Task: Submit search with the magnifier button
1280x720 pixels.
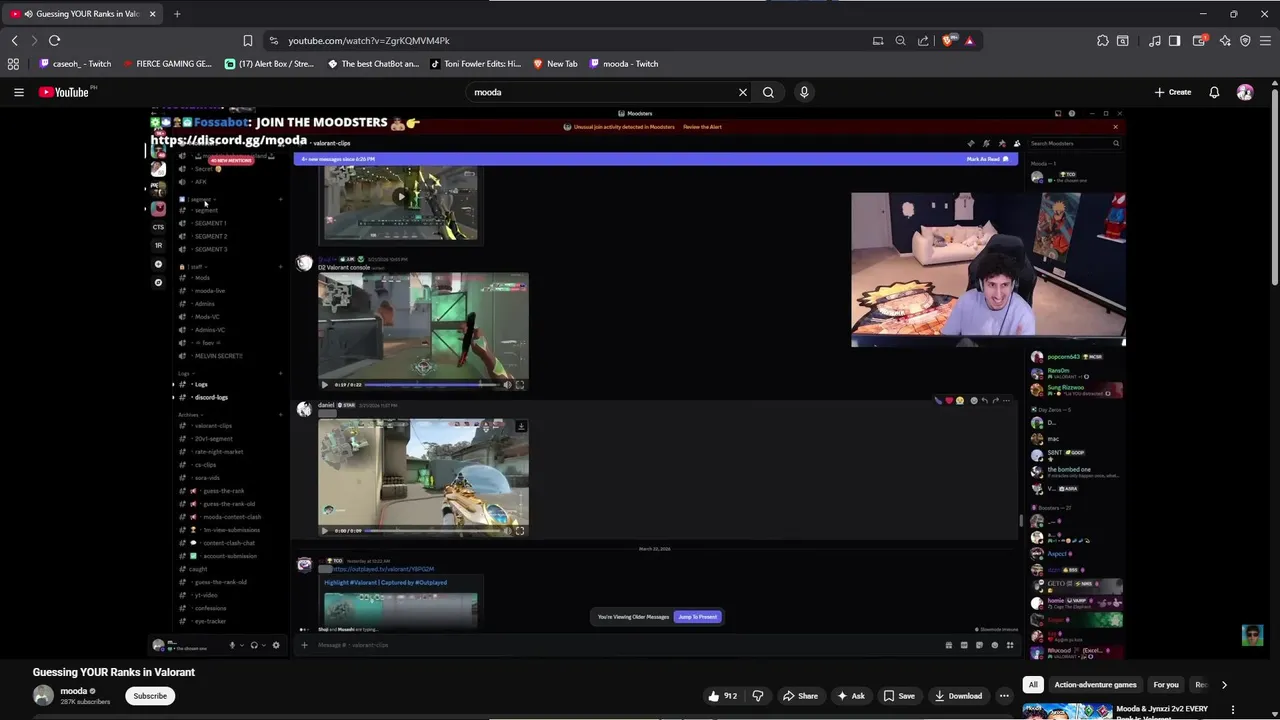Action: pos(768,92)
